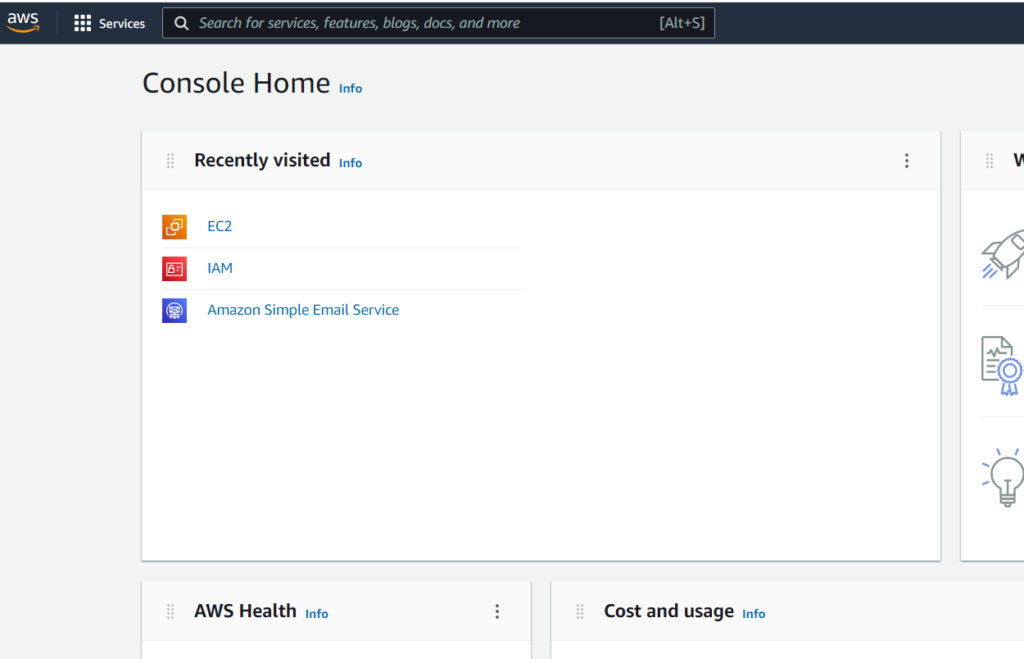Click the light bulb icon
This screenshot has height=659, width=1024.
click(x=1003, y=477)
